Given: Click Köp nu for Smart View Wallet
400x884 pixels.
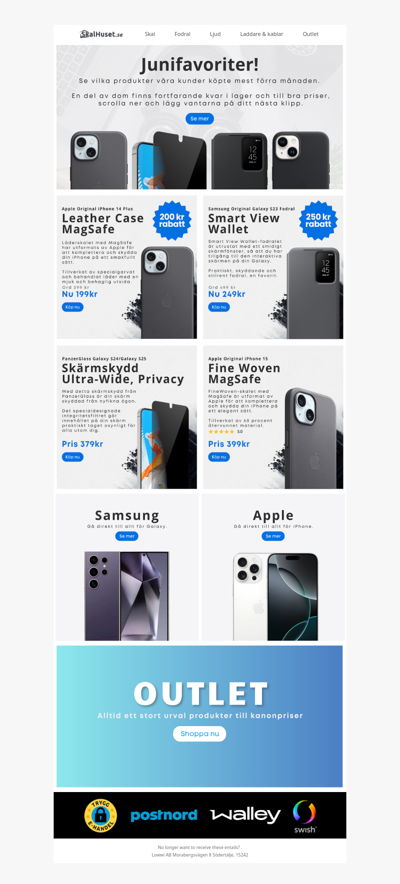Looking at the screenshot, I should tap(219, 307).
